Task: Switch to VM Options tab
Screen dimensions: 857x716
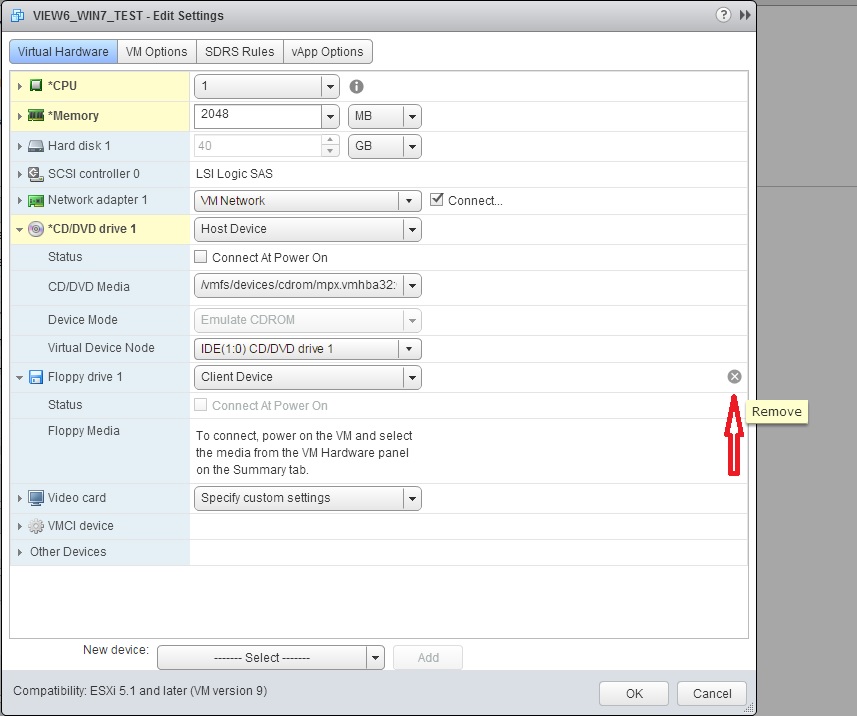Action: [157, 51]
